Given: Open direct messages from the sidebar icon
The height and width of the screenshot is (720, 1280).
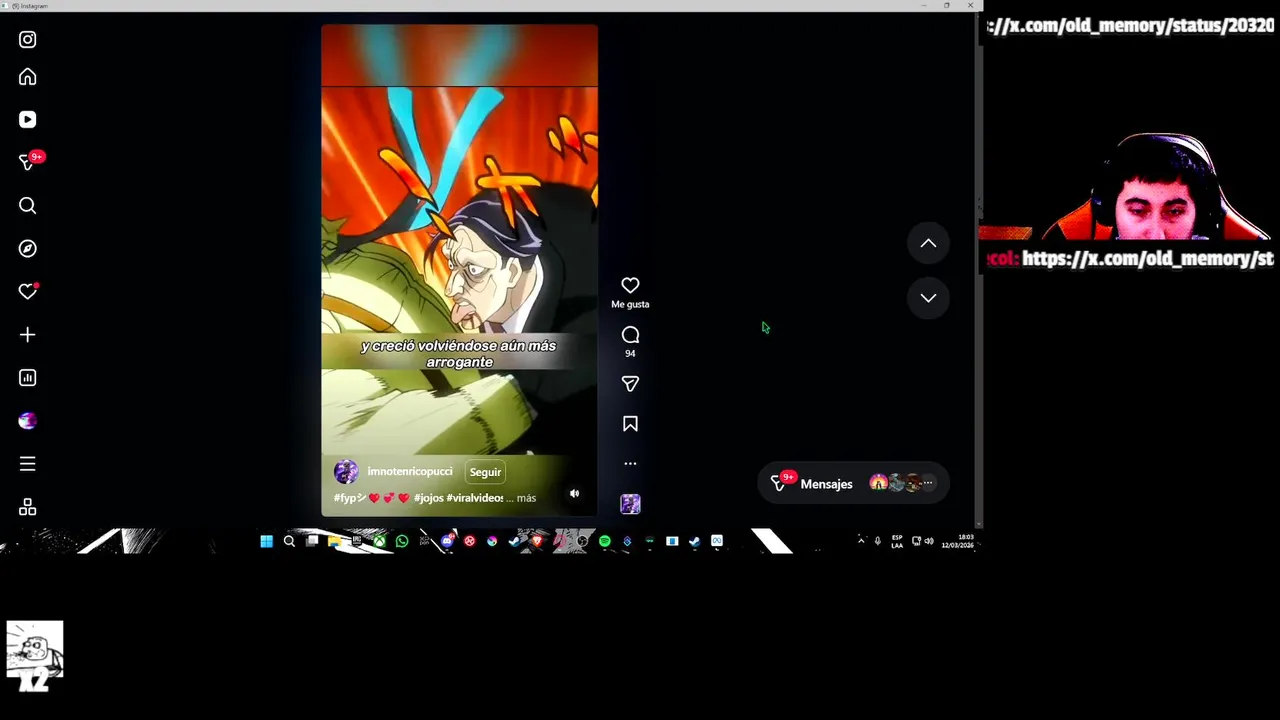Looking at the screenshot, I should coord(30,162).
